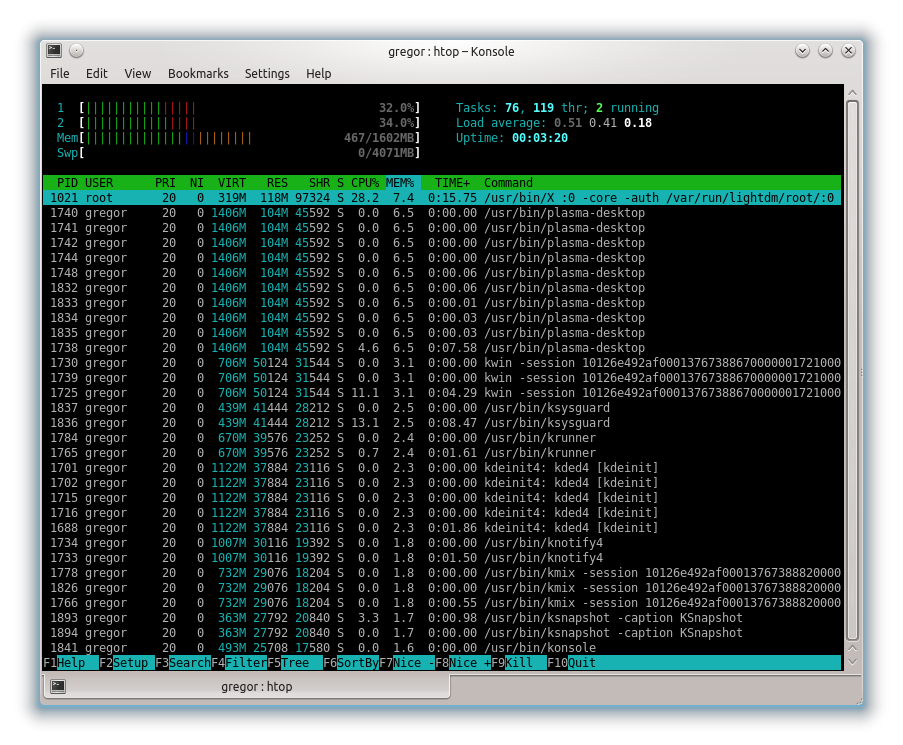Minimize the Konsole window
The image size is (903, 745).
click(x=802, y=51)
